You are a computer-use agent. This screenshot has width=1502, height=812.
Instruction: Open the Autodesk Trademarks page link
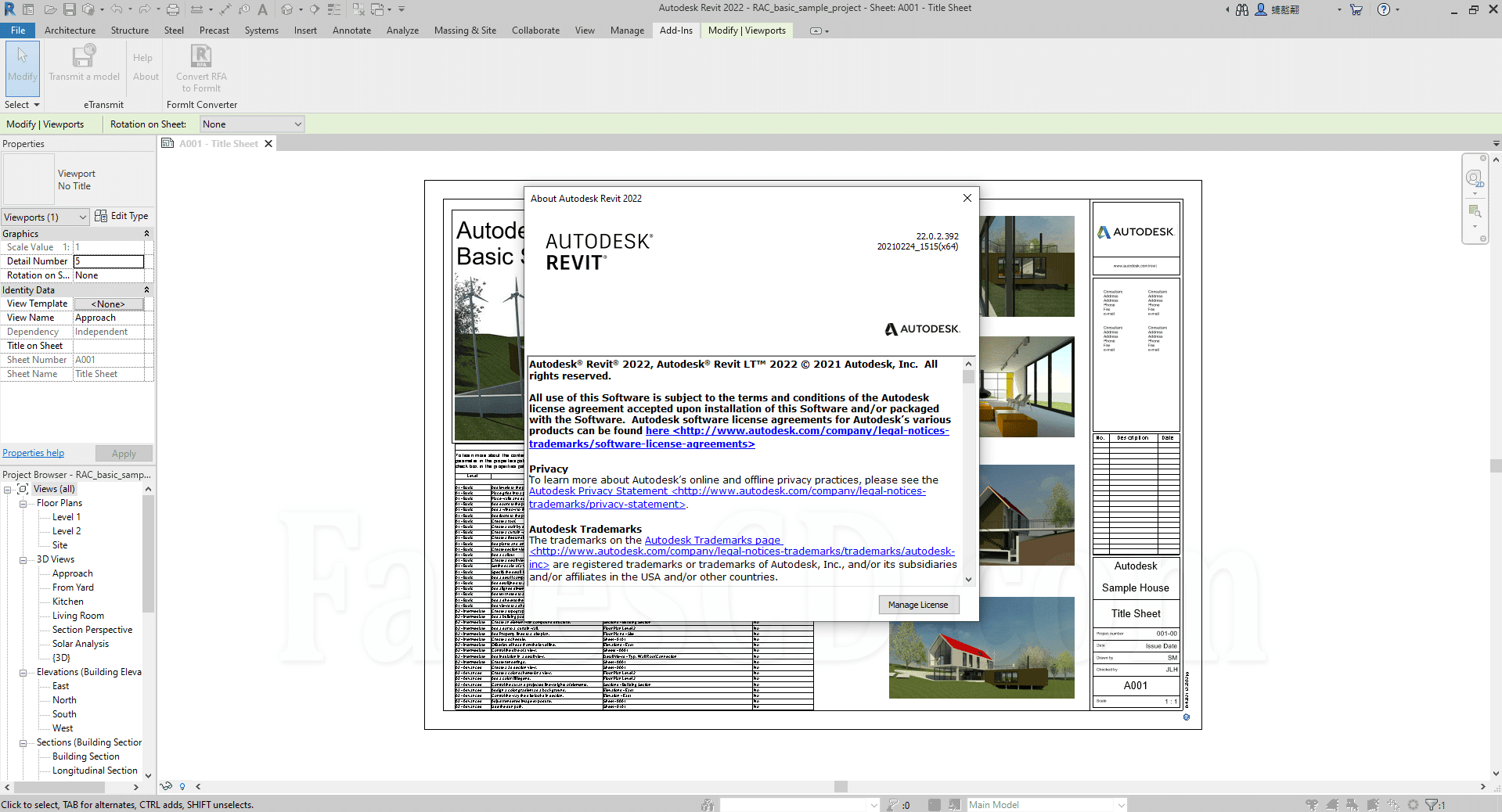tap(712, 541)
